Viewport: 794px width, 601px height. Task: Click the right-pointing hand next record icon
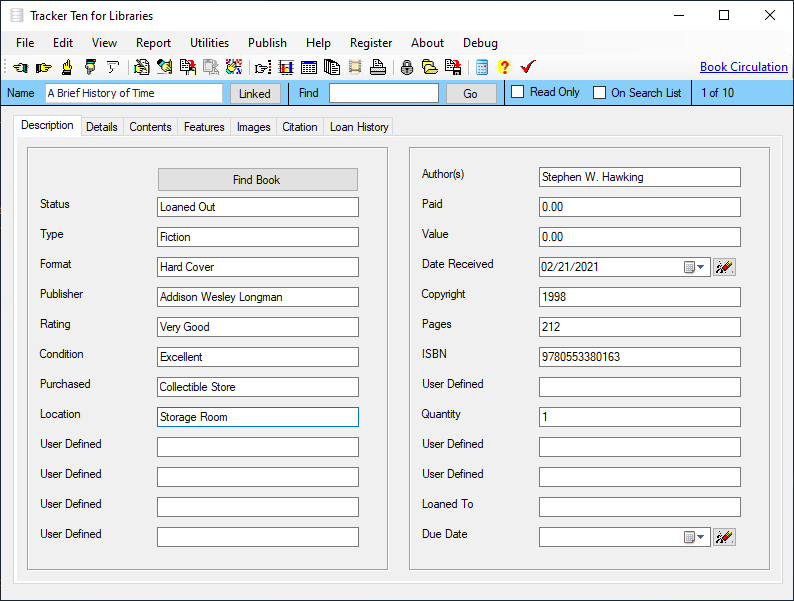43,68
